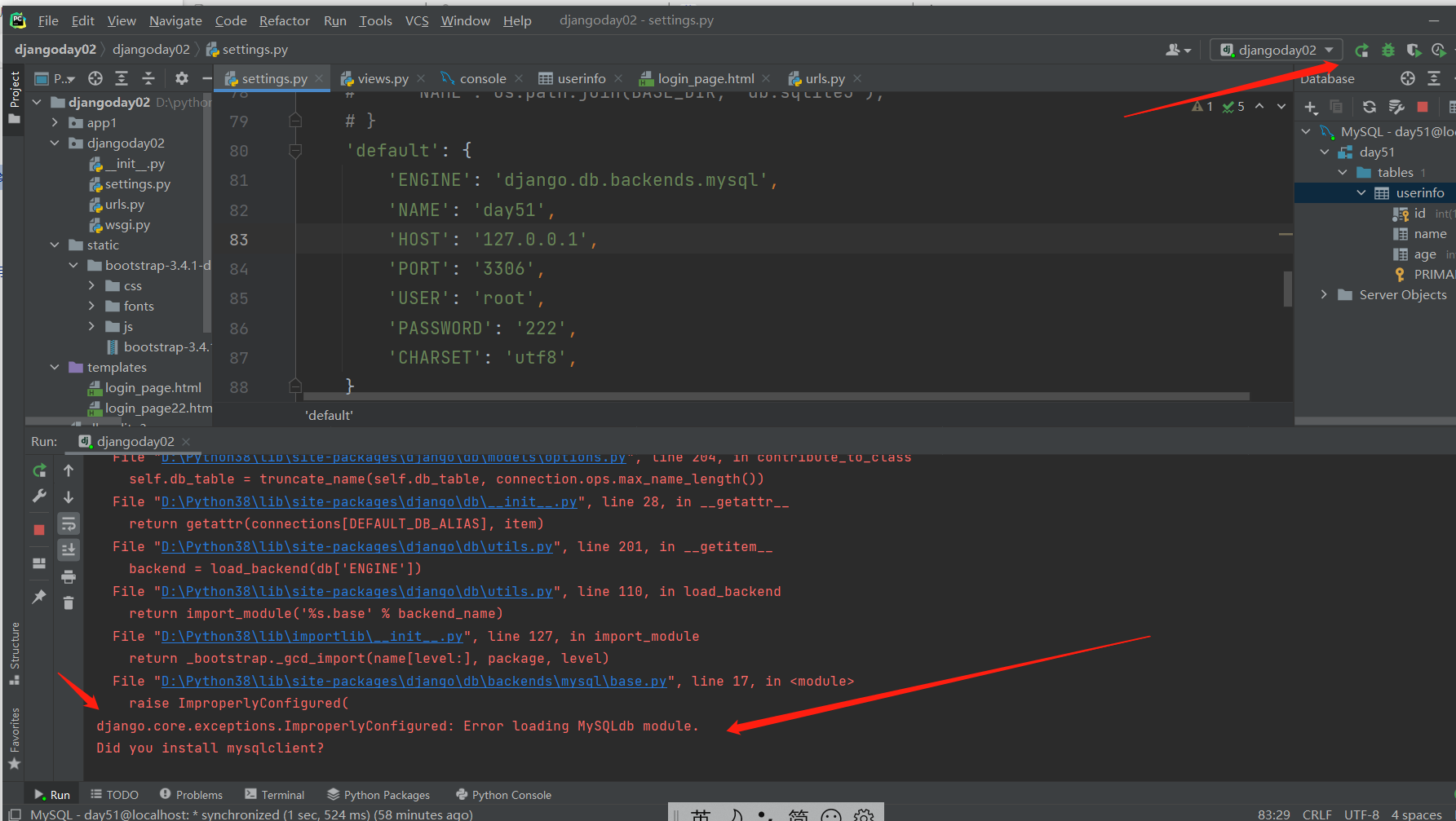
Task: Toggle soft-wrap in the Run console
Action: [69, 523]
